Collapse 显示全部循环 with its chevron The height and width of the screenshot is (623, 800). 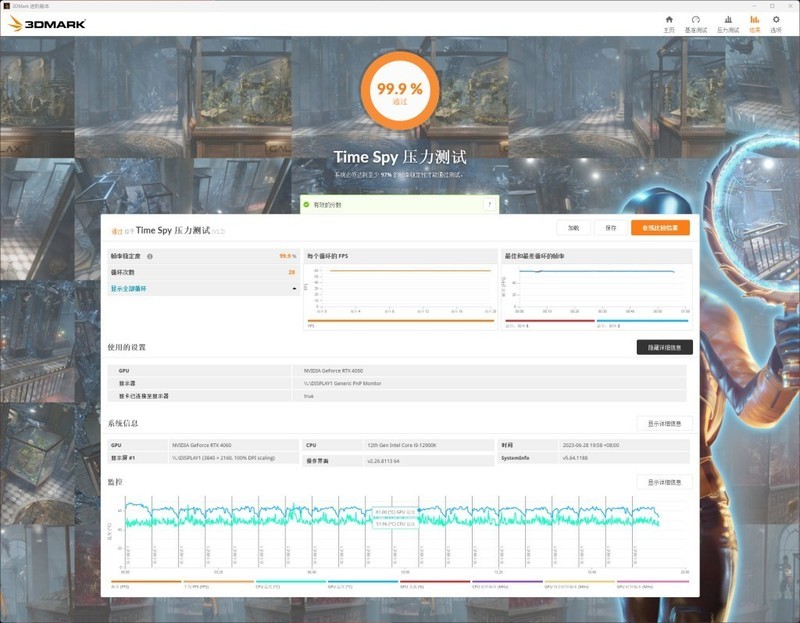294,287
